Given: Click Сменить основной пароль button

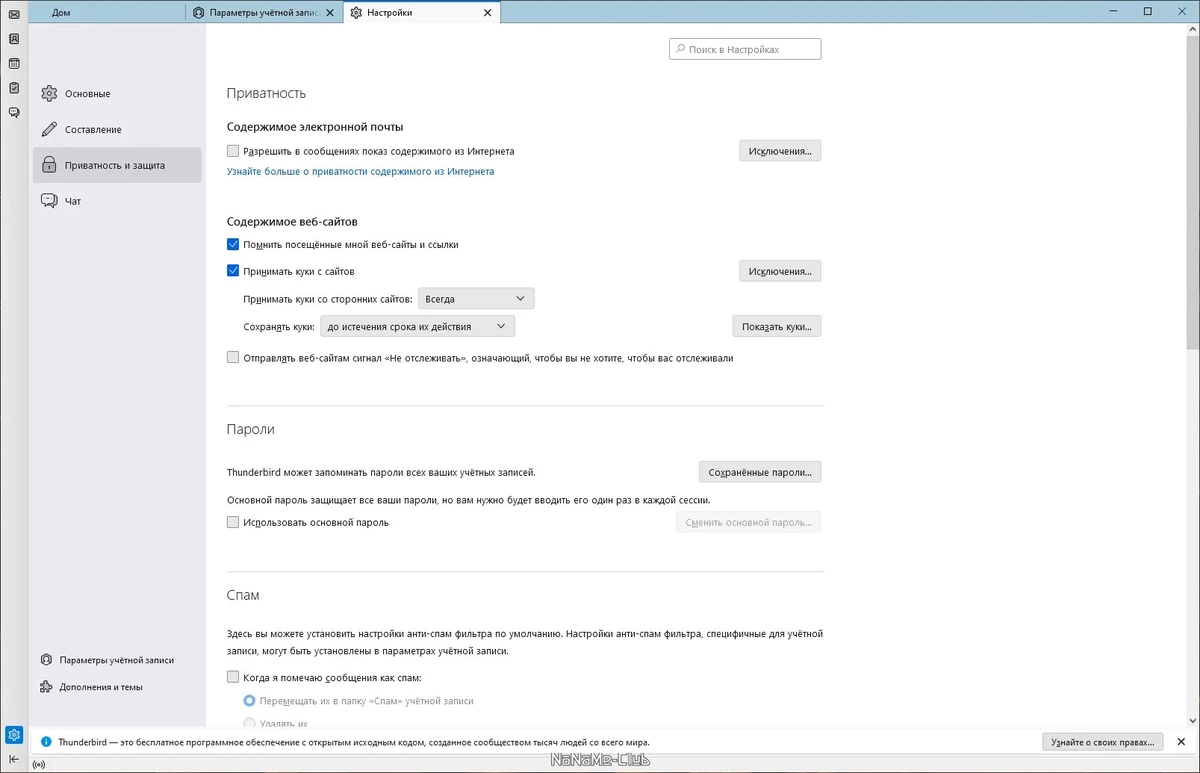Looking at the screenshot, I should (749, 522).
